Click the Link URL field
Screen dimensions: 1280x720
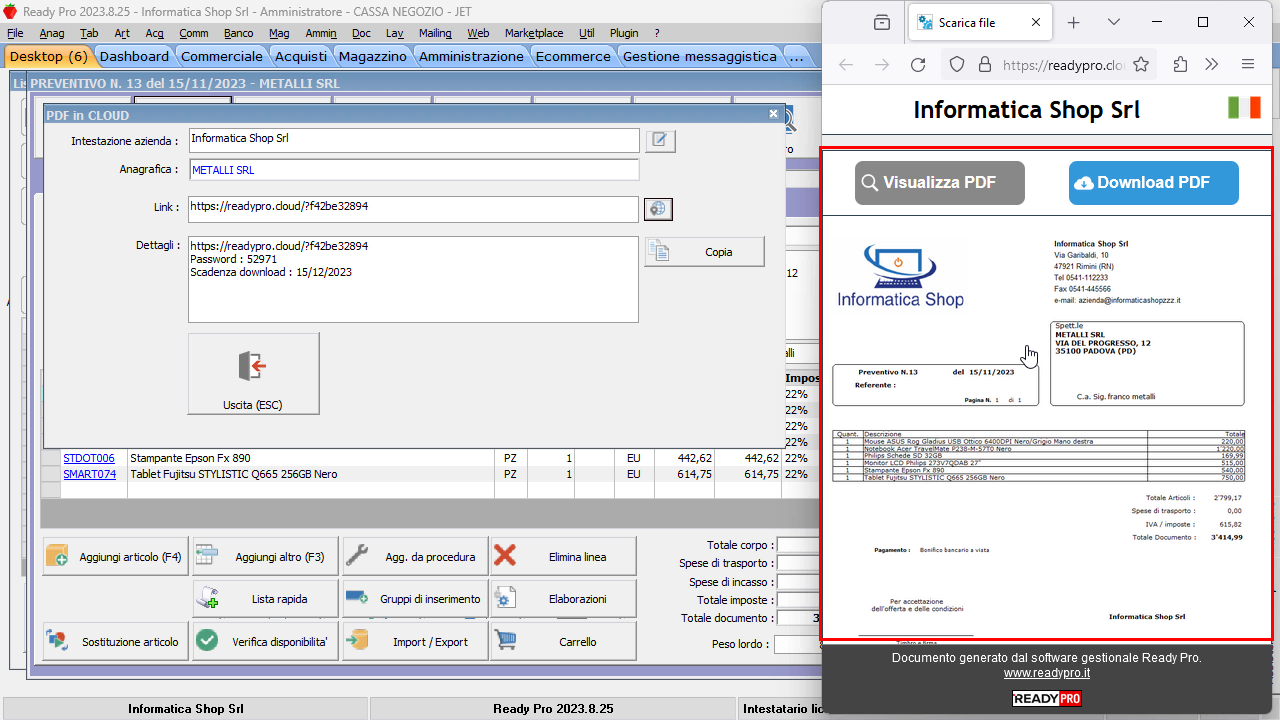point(413,208)
